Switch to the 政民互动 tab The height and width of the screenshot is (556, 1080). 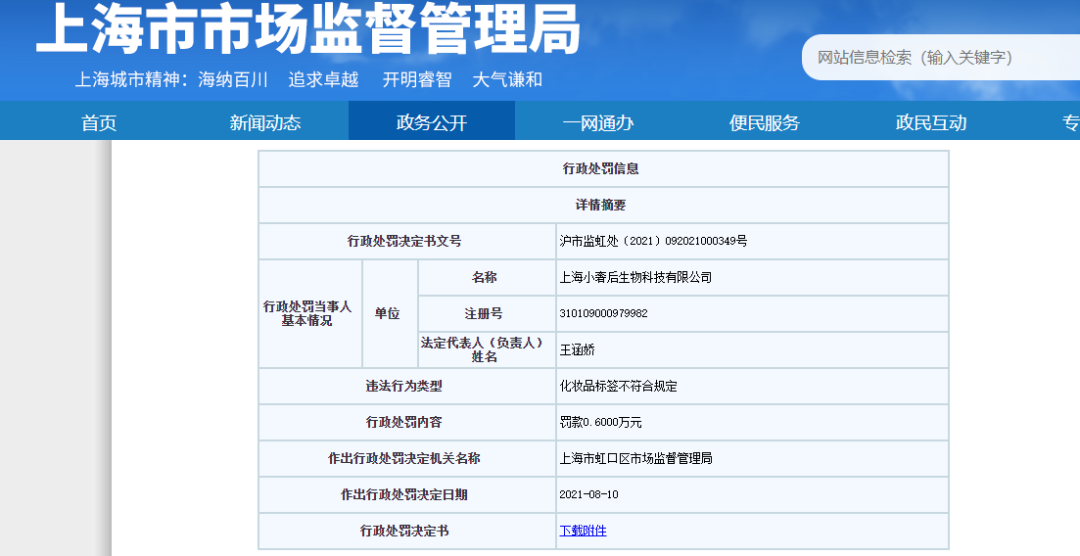click(x=931, y=123)
